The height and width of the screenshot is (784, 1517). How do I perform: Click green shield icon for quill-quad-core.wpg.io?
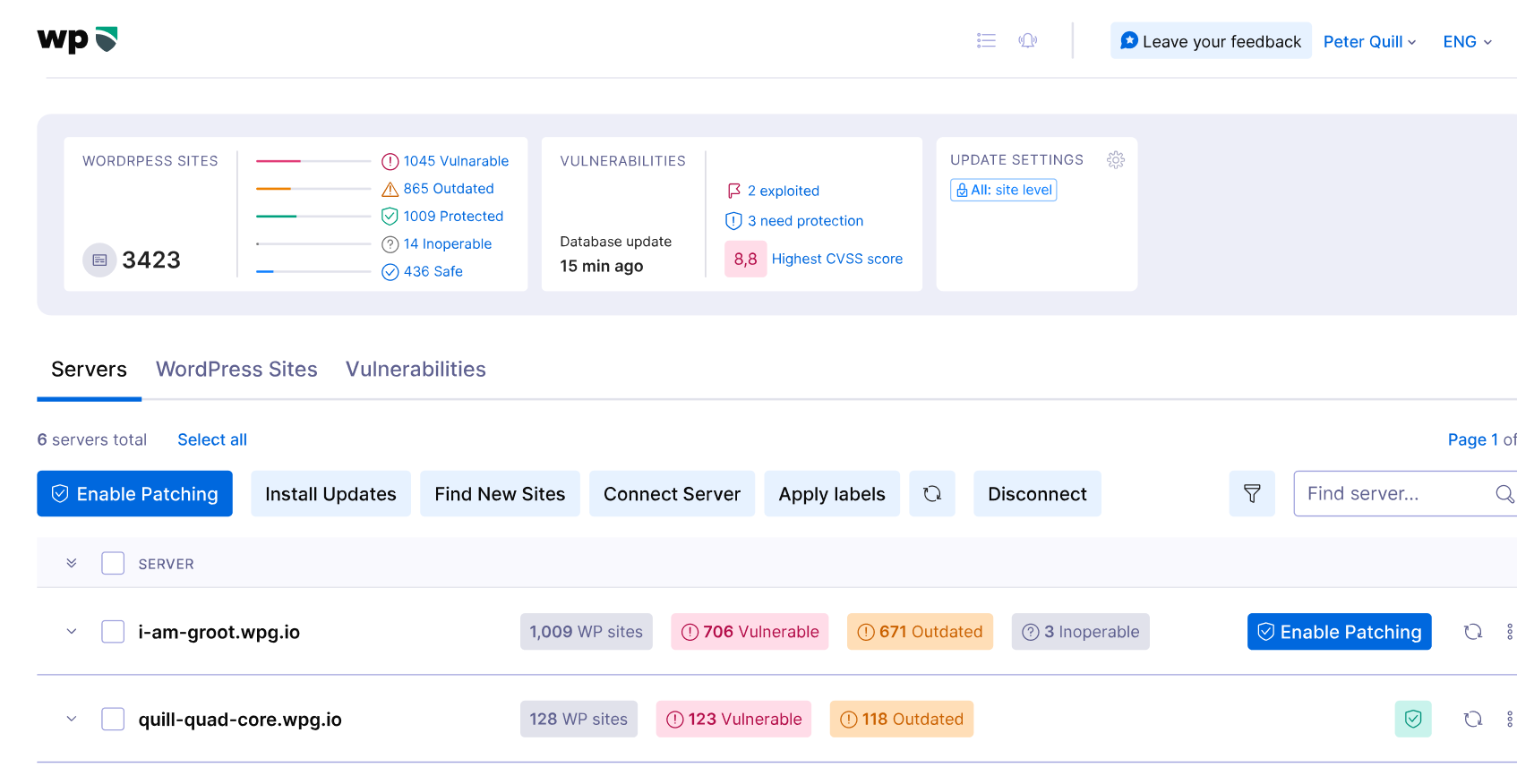click(1412, 720)
